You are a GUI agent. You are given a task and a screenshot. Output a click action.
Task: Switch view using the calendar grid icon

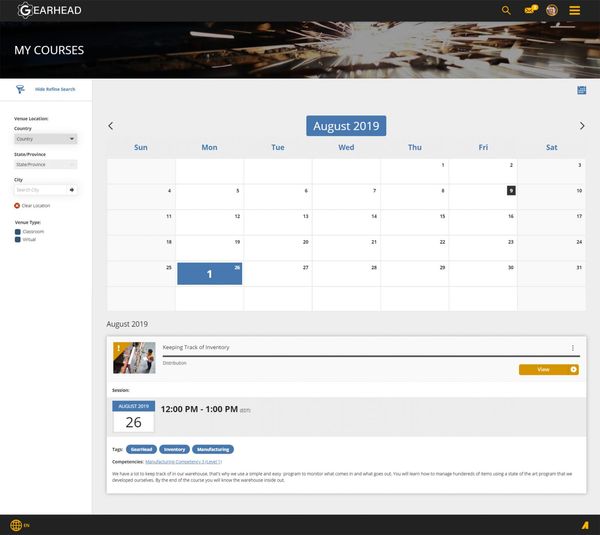click(582, 91)
